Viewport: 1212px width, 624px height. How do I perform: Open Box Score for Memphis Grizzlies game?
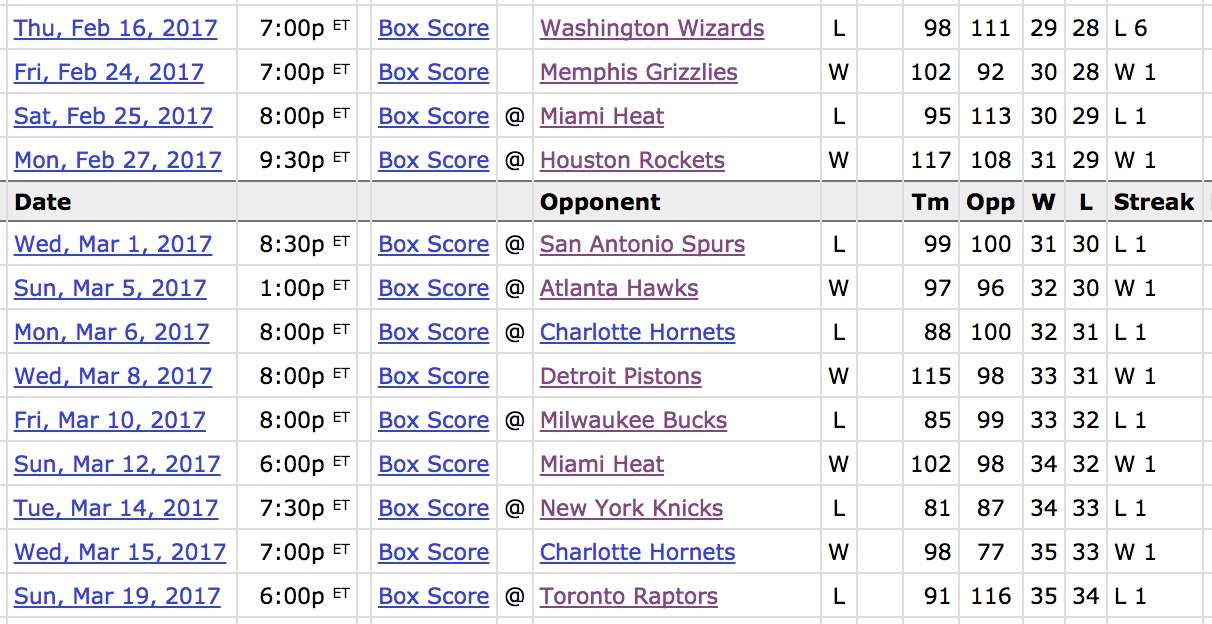433,72
